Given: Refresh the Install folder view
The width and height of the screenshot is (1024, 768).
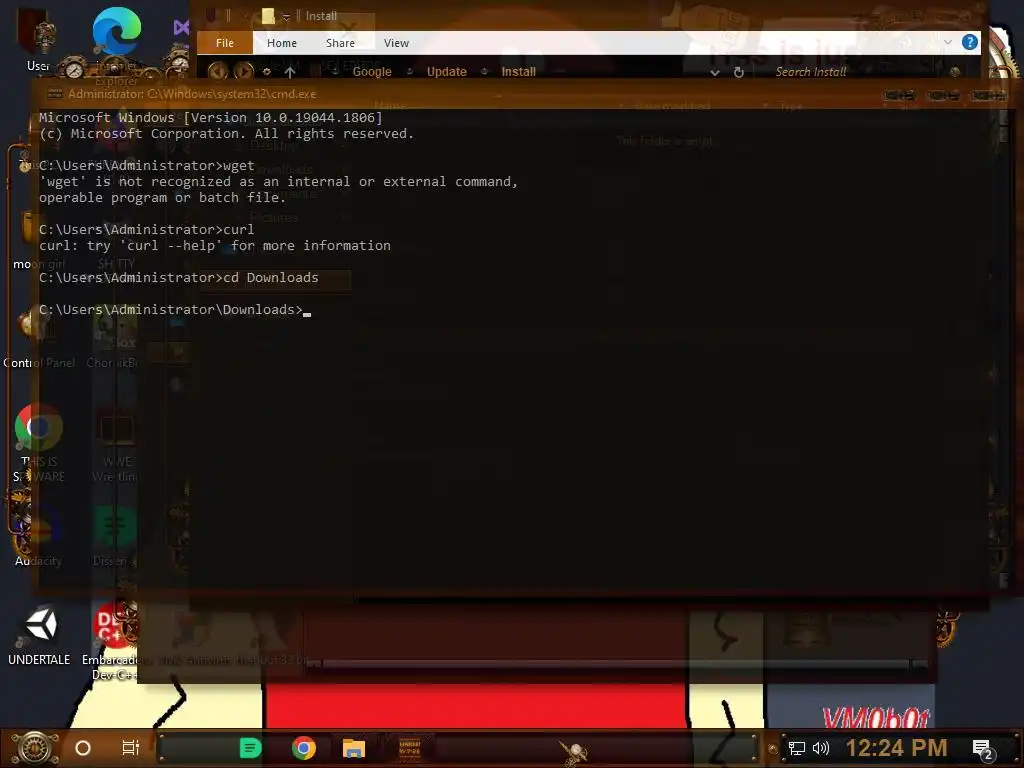Looking at the screenshot, I should coord(739,72).
